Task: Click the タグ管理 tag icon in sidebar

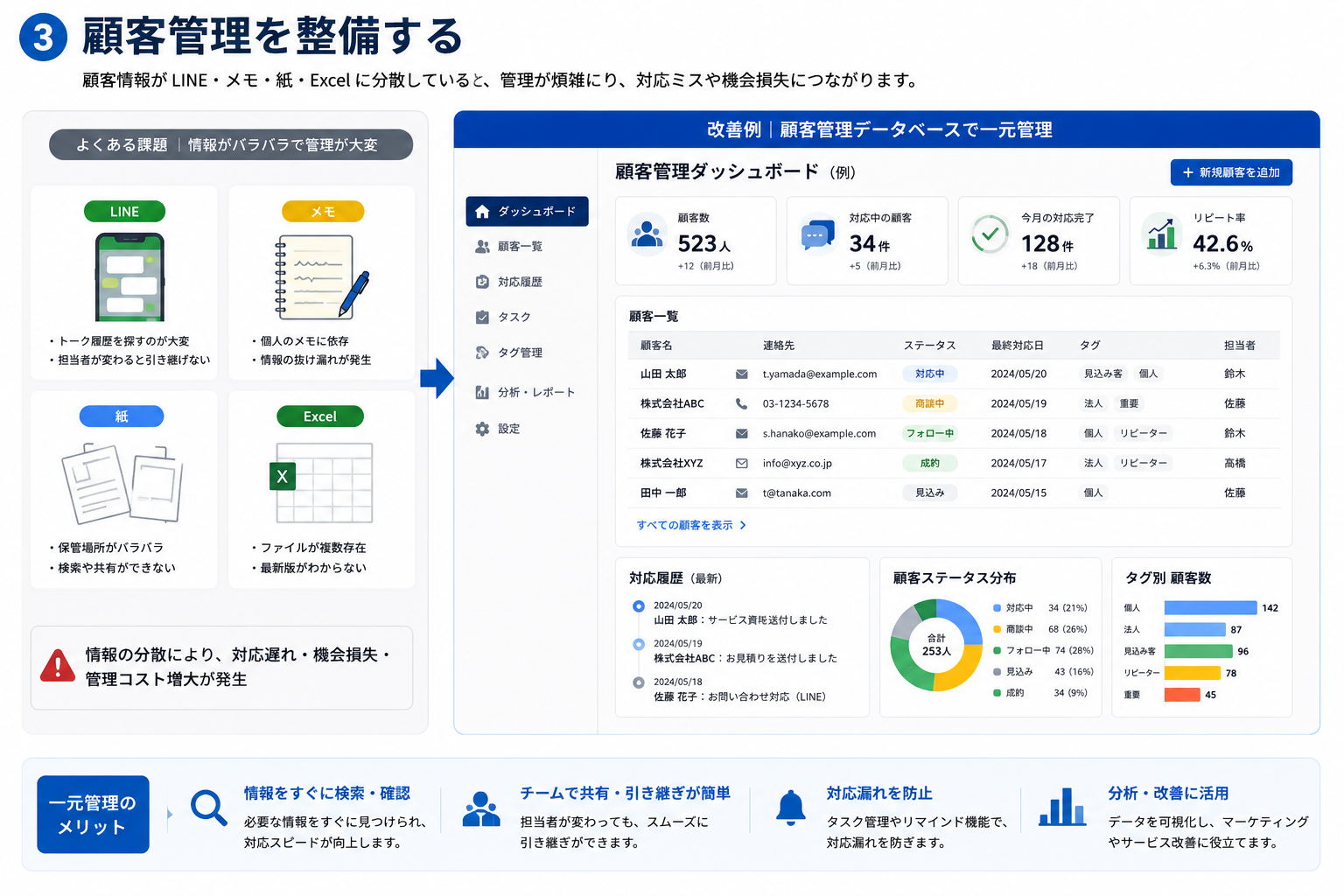Action: 482,353
